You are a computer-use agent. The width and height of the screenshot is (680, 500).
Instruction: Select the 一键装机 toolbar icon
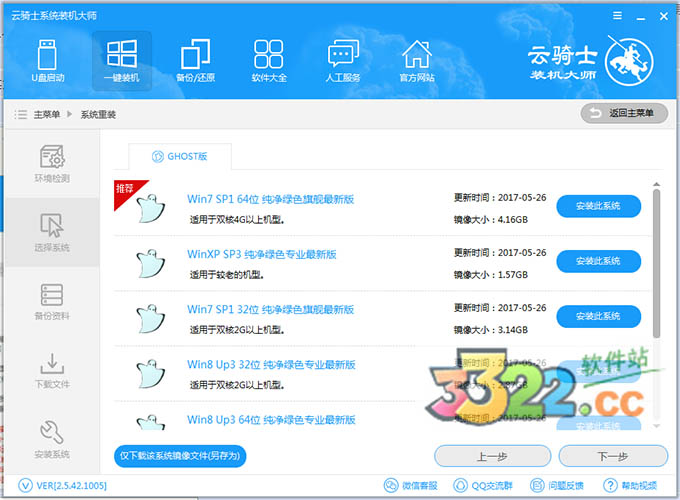122,61
